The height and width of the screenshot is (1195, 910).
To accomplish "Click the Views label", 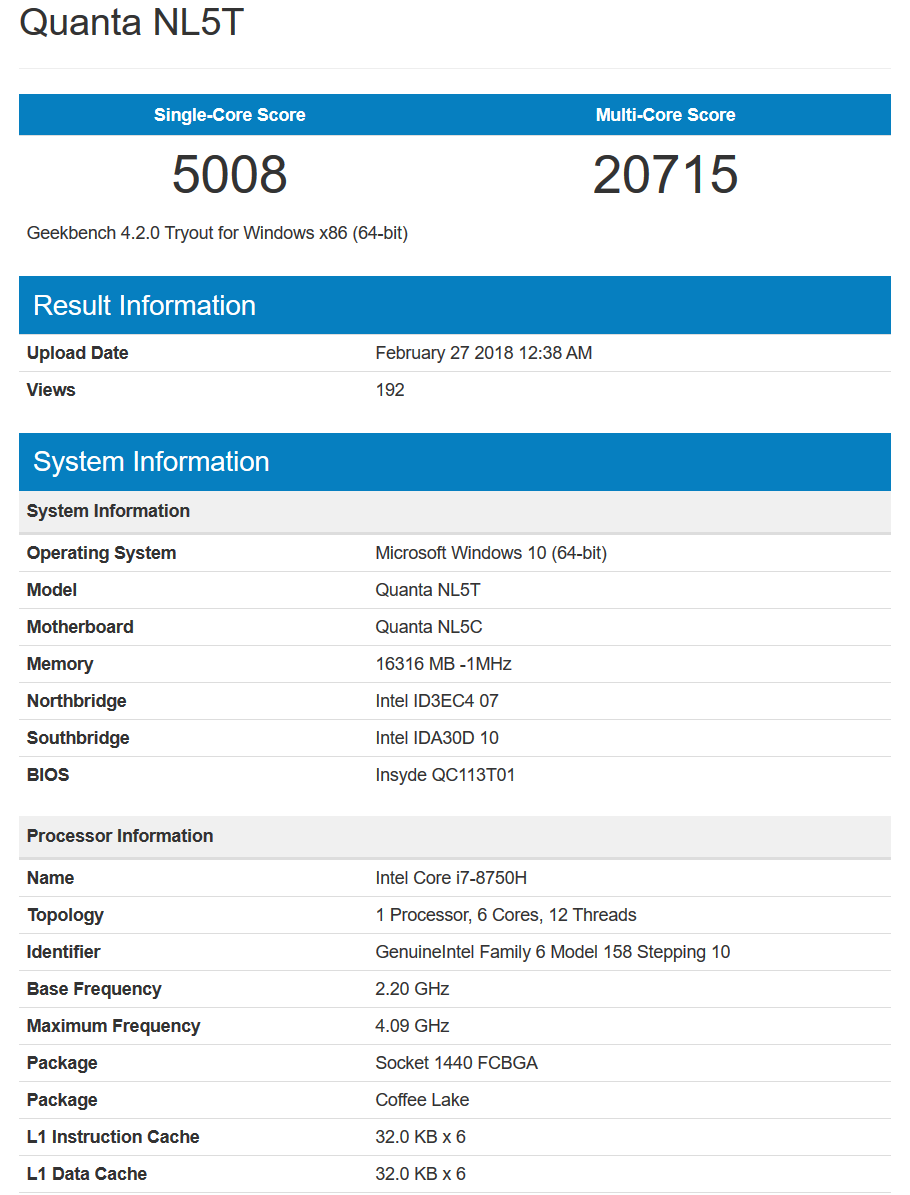I will pyautogui.click(x=51, y=390).
